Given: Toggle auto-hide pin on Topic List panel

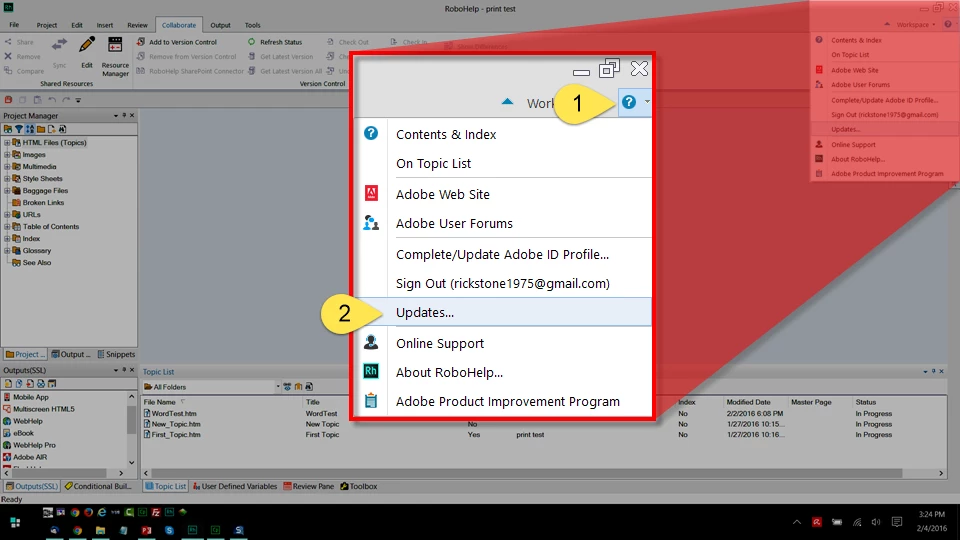Looking at the screenshot, I should (x=933, y=371).
